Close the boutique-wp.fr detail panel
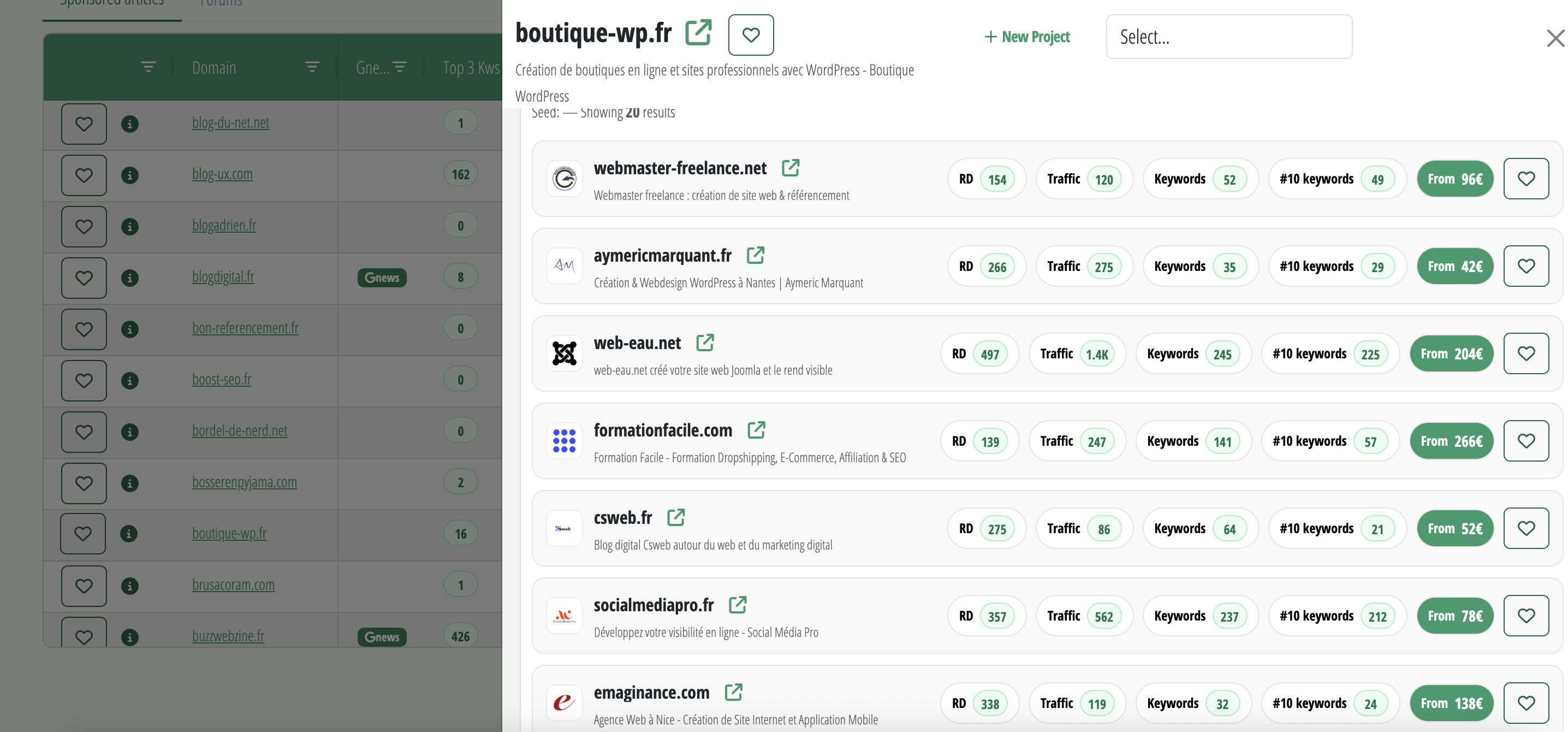 1555,38
